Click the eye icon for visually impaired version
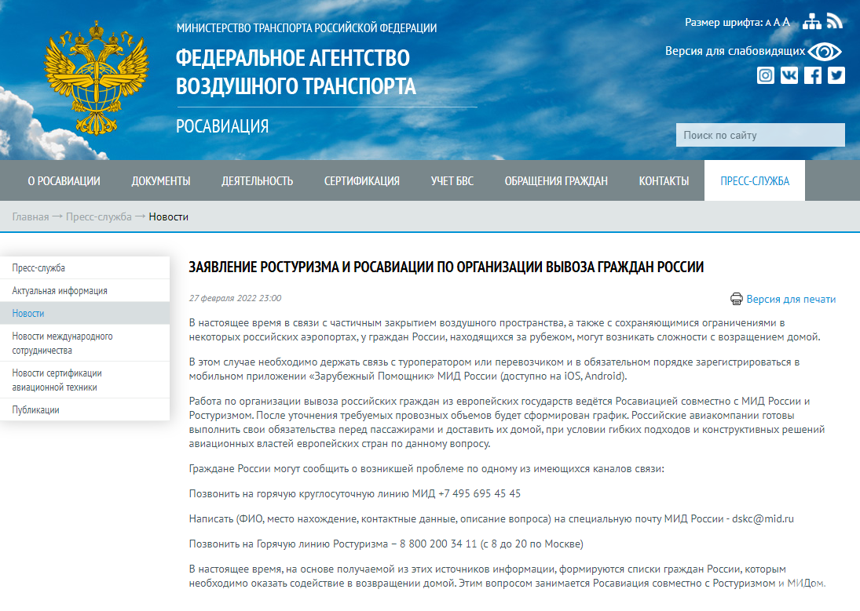Viewport: 860px width, 611px height. click(x=824, y=52)
